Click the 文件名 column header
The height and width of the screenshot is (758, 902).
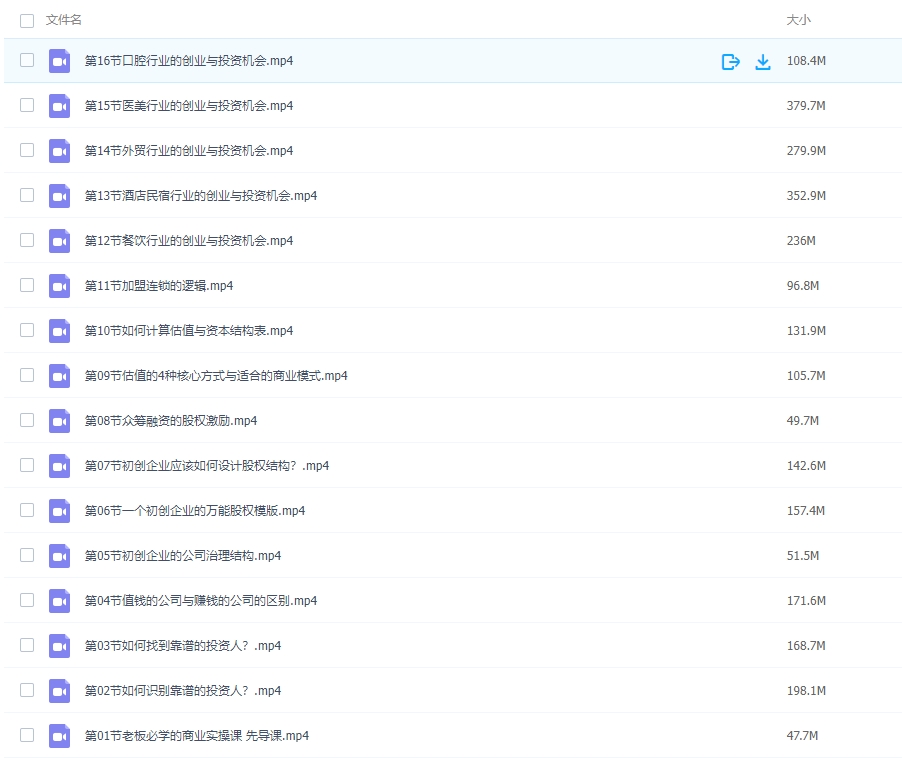coord(60,19)
